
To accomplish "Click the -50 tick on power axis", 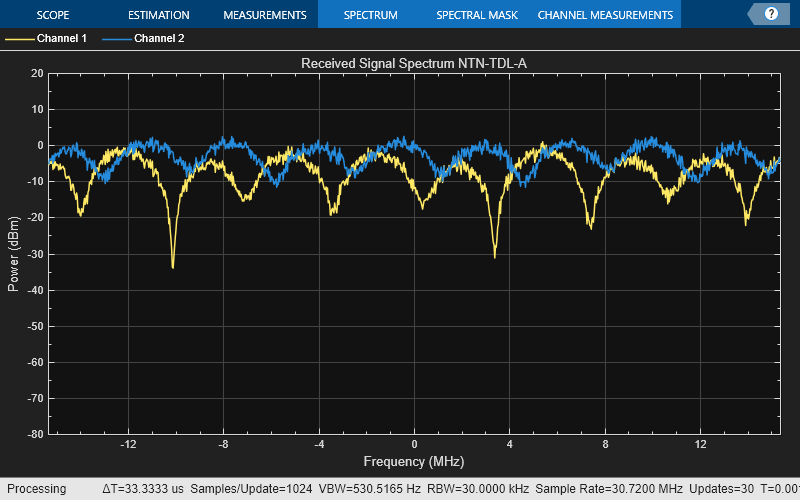I will [x=35, y=327].
